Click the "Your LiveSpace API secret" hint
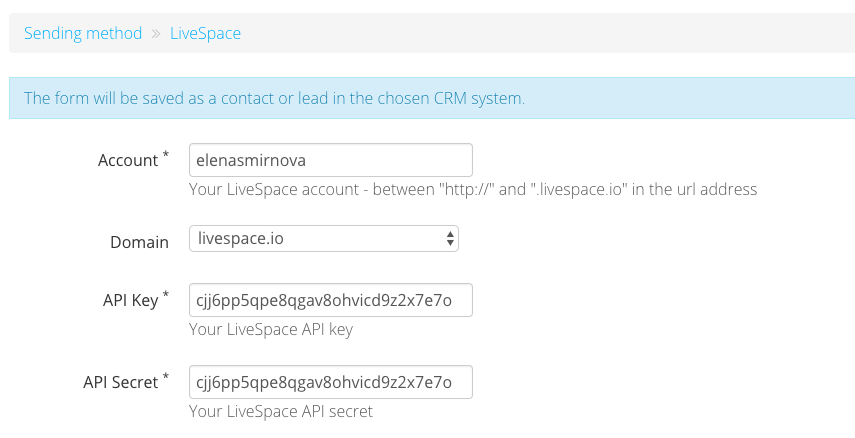The height and width of the screenshot is (438, 855). coord(281,411)
